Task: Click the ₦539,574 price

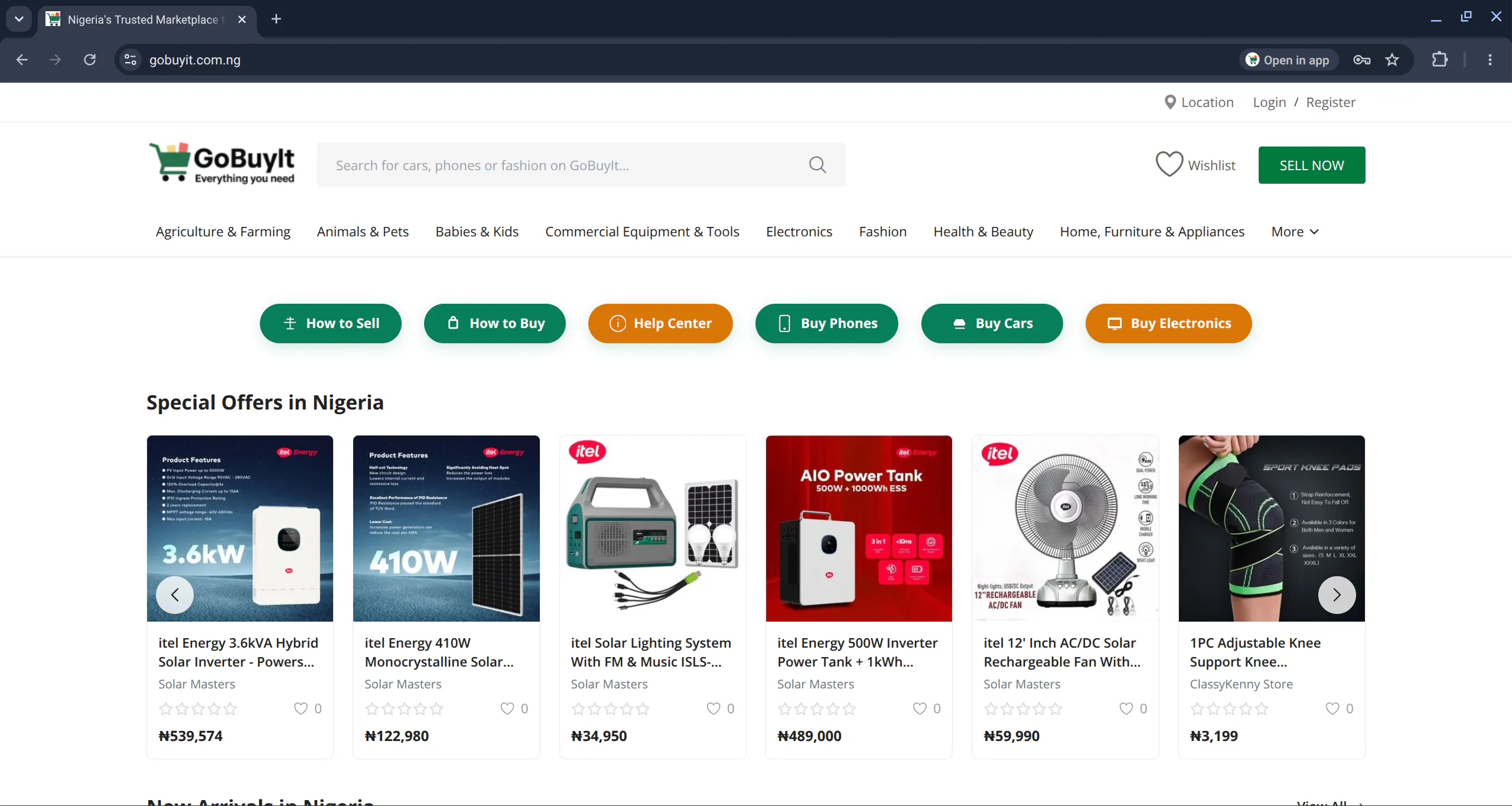Action: [x=190, y=736]
